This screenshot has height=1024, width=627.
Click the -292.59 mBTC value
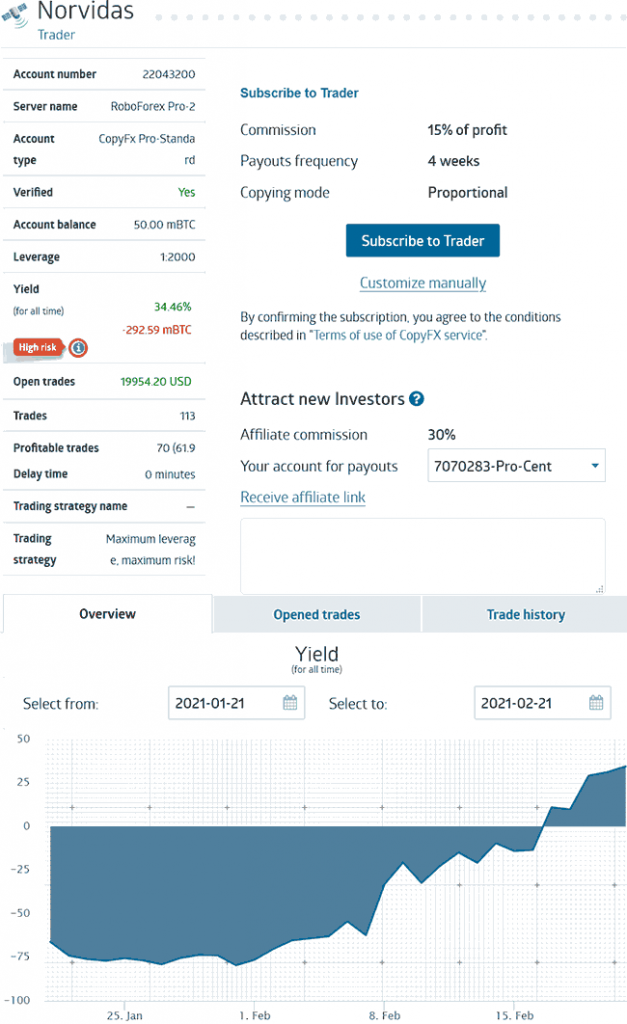[157, 330]
